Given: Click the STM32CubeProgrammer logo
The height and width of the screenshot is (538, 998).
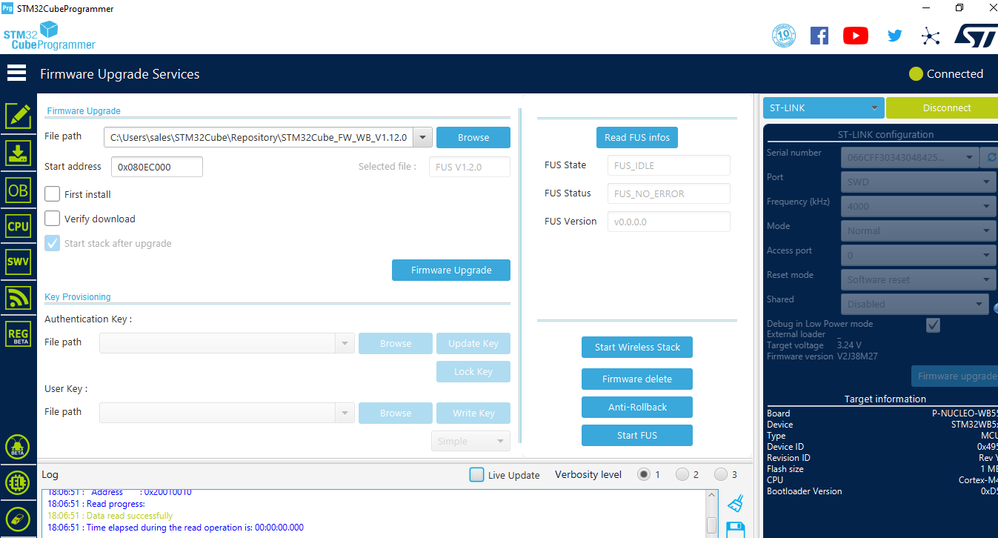Looking at the screenshot, I should [x=49, y=36].
